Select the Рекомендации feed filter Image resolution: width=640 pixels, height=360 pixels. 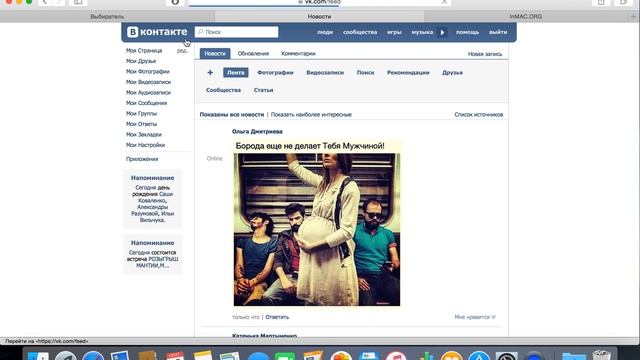point(408,73)
